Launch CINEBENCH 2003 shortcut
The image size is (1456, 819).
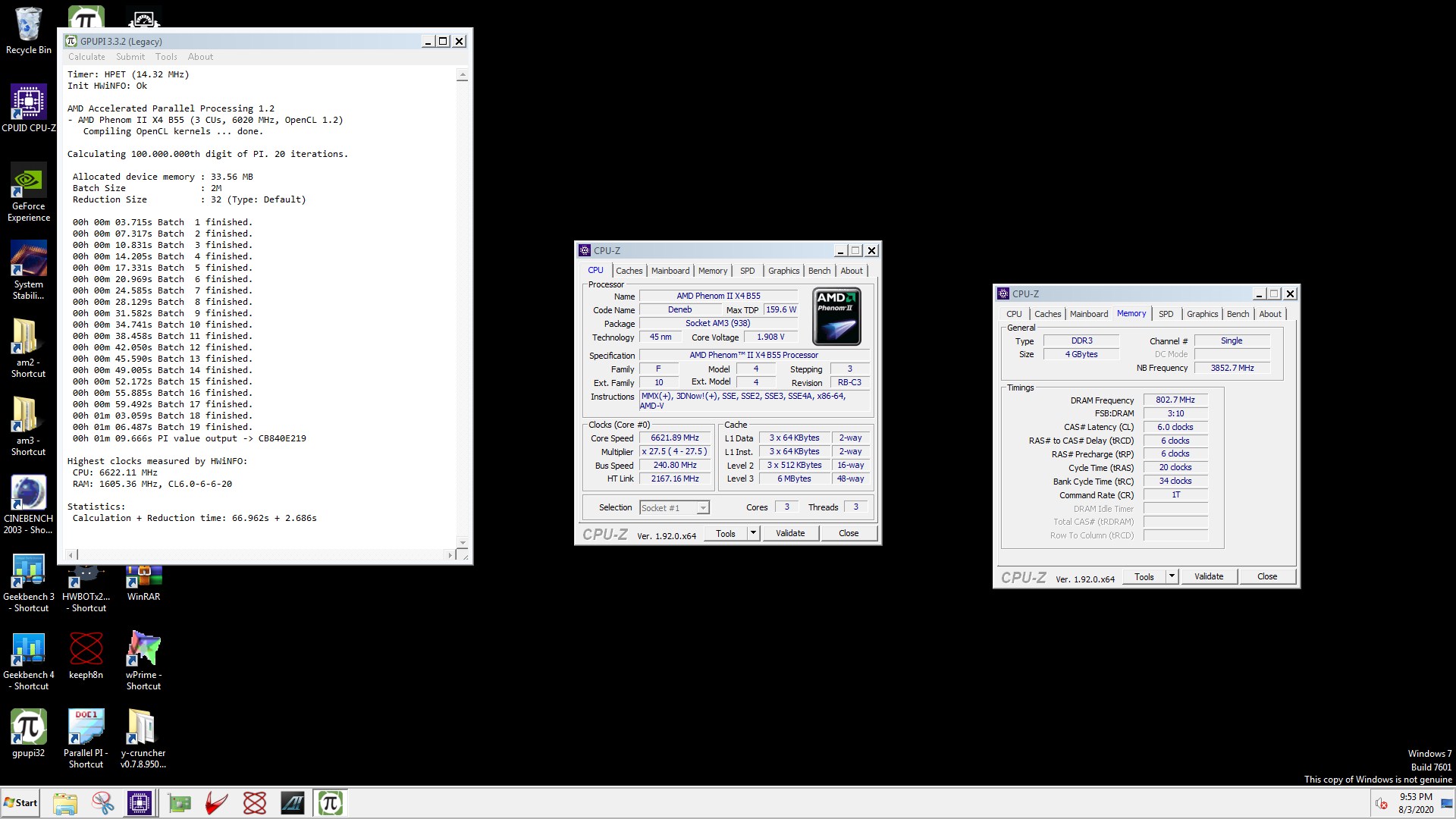[28, 504]
